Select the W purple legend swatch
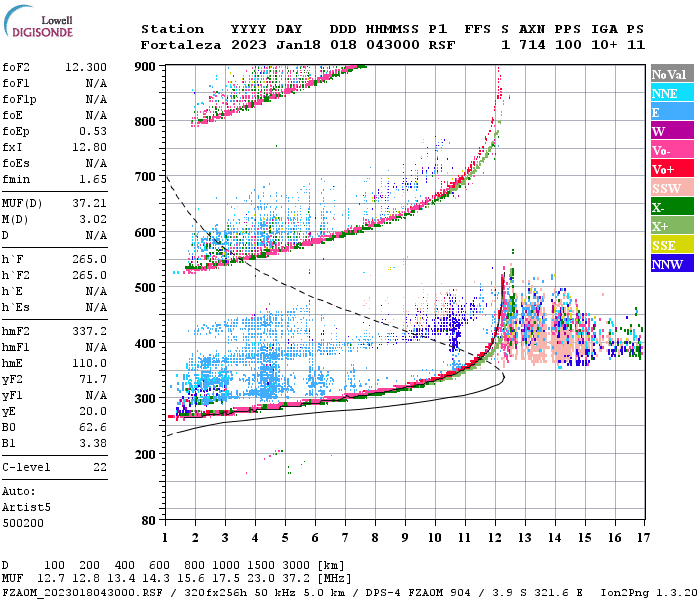 (x=672, y=131)
